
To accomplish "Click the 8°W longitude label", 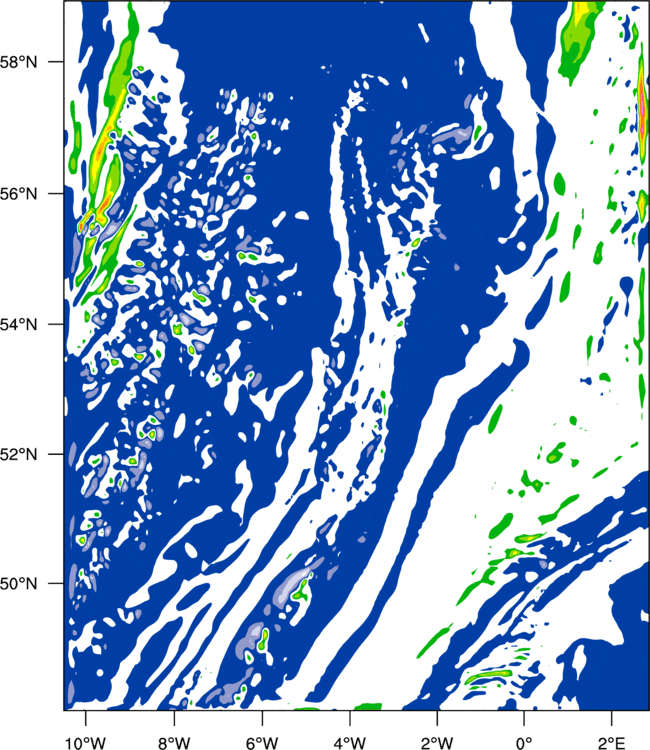I will click(174, 743).
